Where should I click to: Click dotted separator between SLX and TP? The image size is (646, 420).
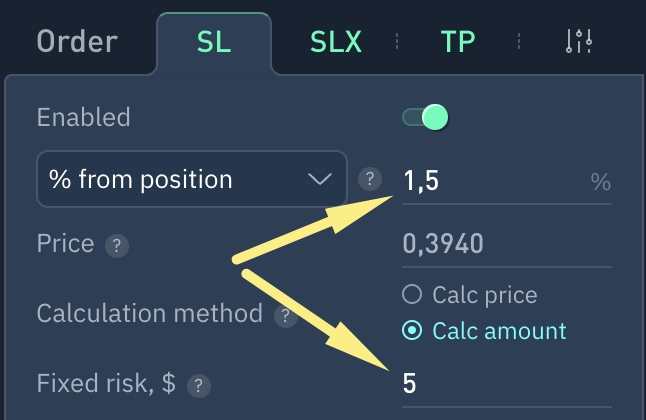click(x=397, y=41)
